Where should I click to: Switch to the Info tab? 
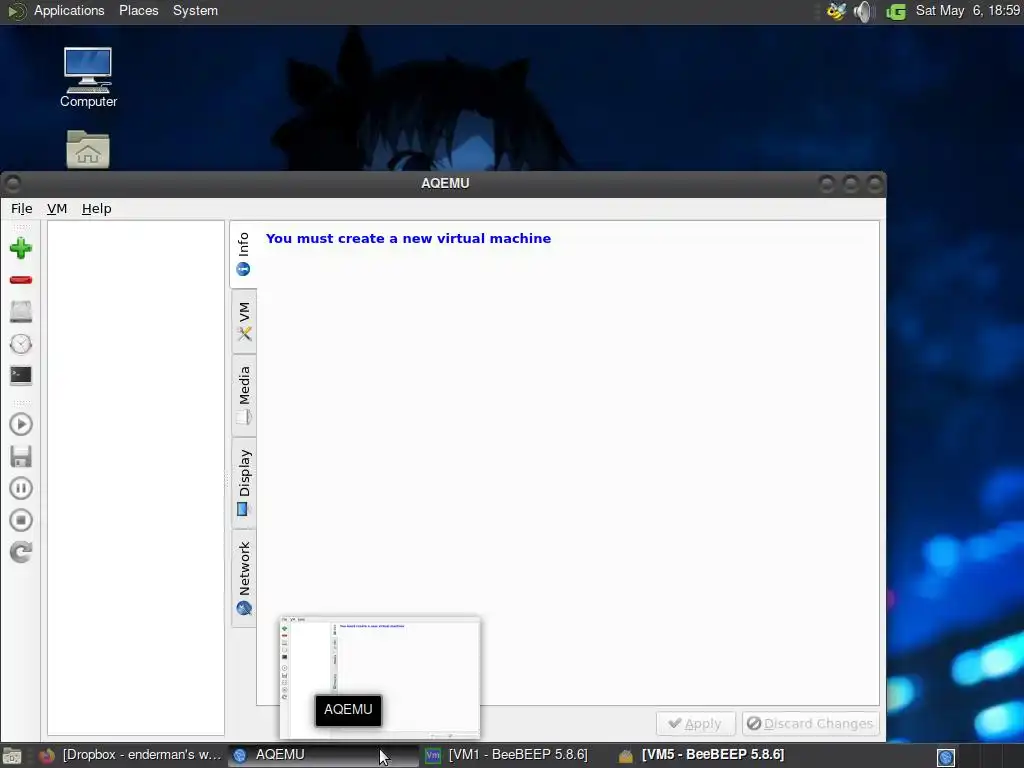pyautogui.click(x=244, y=254)
